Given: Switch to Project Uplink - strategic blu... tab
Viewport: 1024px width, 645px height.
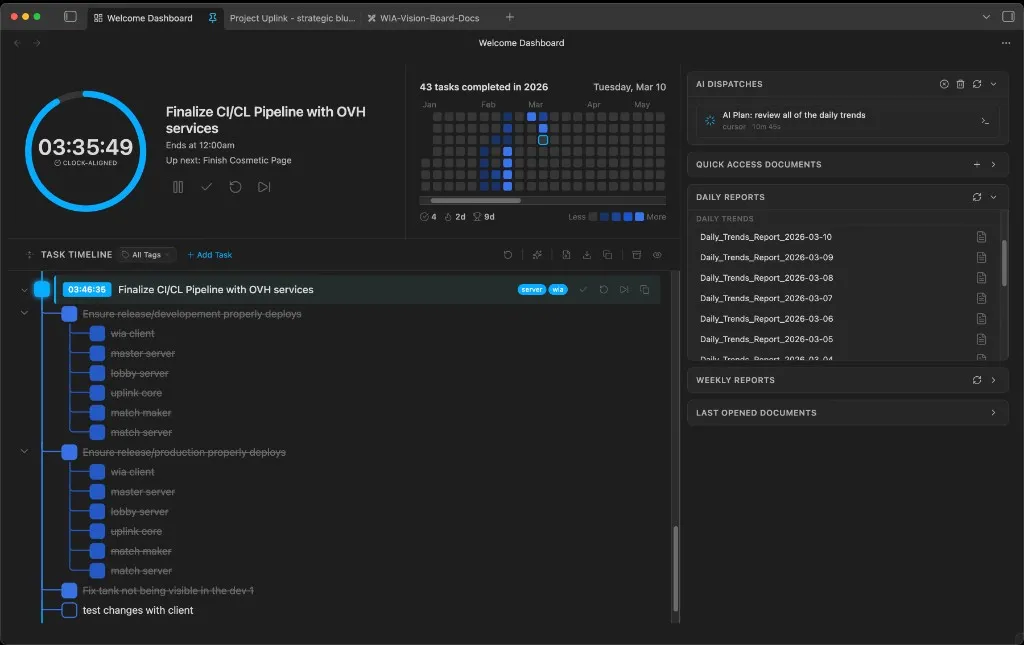Looking at the screenshot, I should click(293, 18).
